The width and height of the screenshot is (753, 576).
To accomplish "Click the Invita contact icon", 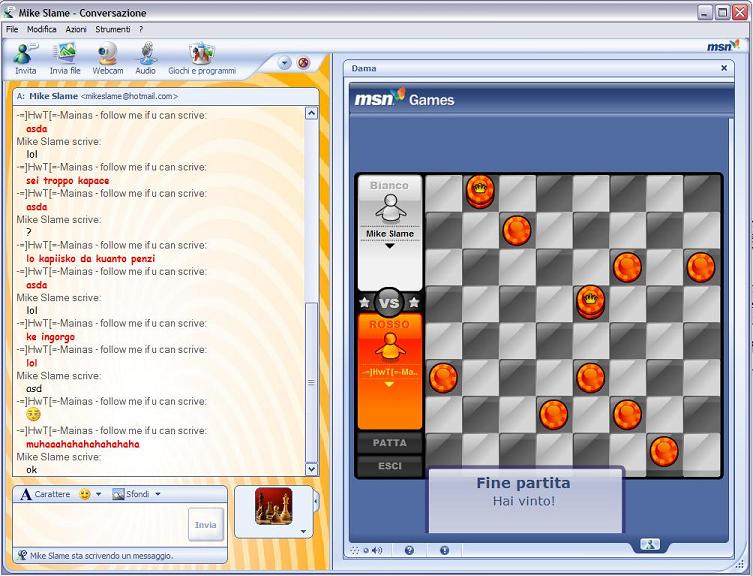I will click(x=25, y=59).
